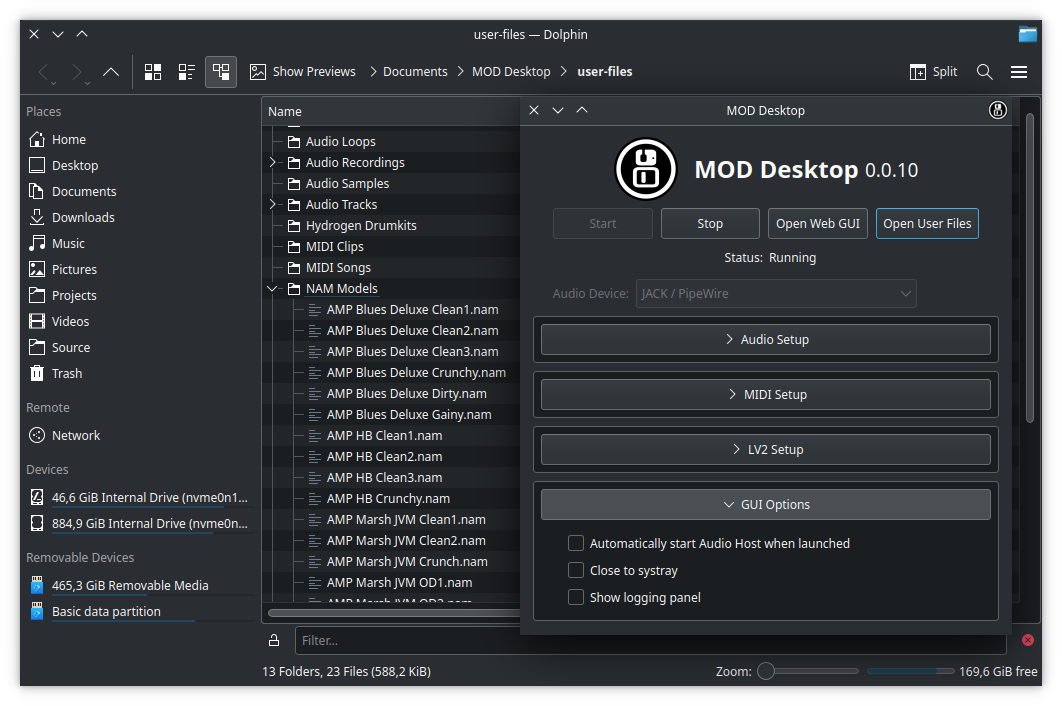Expand the LV2 Setup section
Image resolution: width=1062 pixels, height=706 pixels.
coord(765,449)
